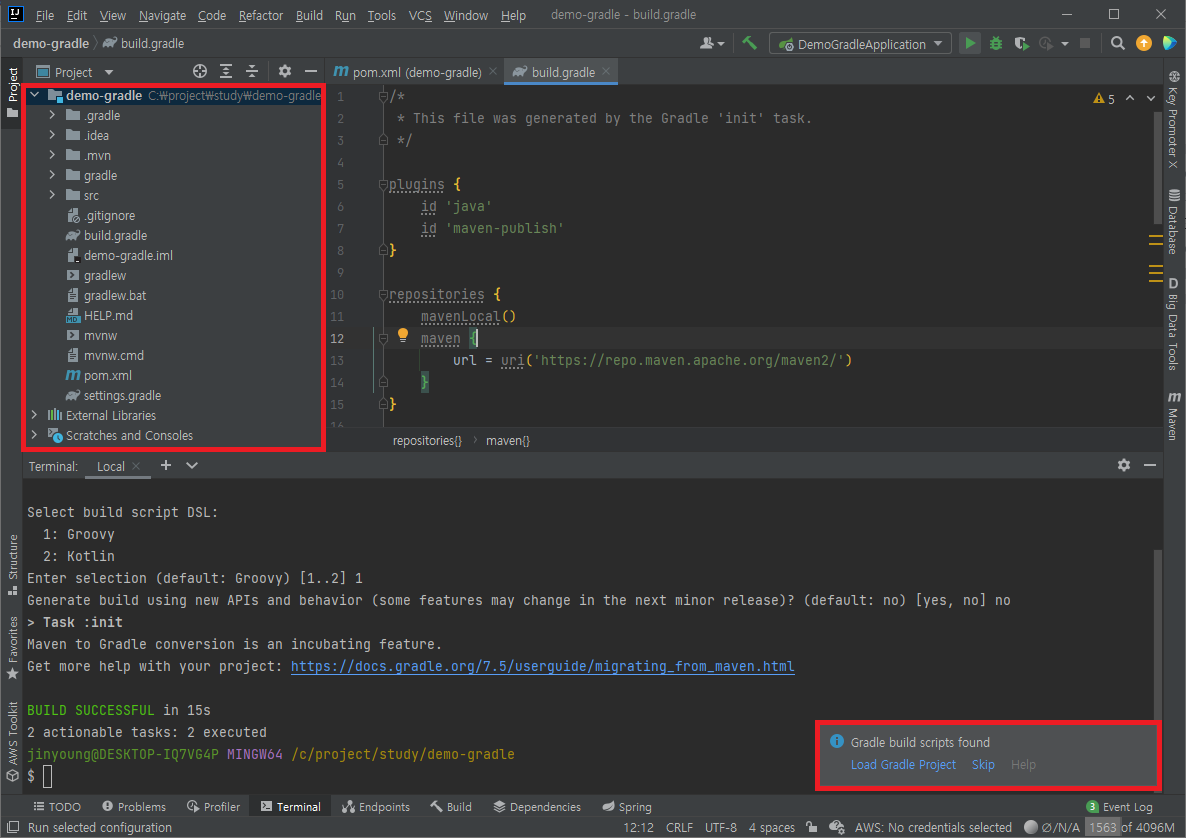Click maven{} in editor breadcrumbs

pos(508,440)
